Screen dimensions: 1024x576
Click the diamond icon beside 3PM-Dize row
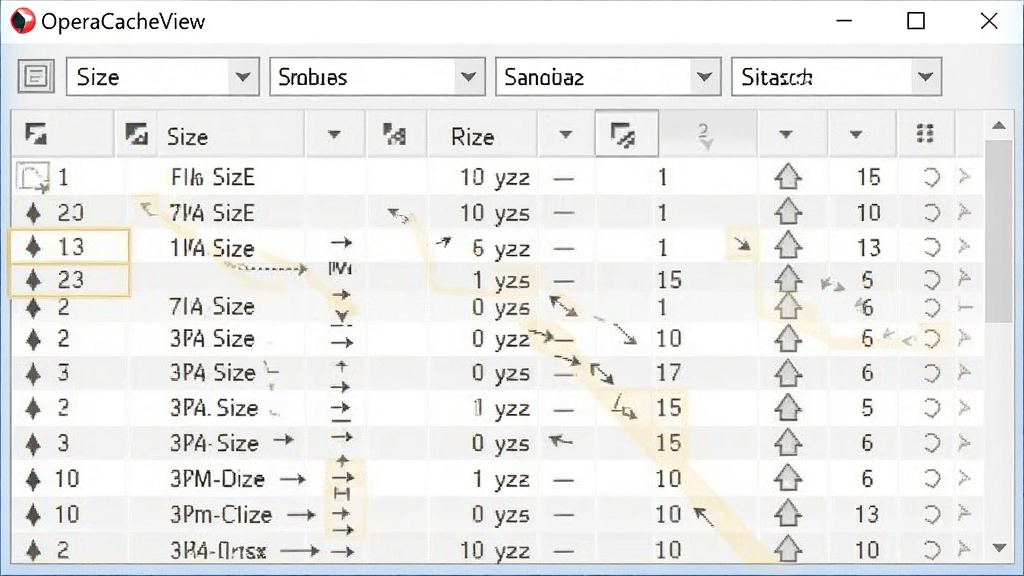coord(33,479)
